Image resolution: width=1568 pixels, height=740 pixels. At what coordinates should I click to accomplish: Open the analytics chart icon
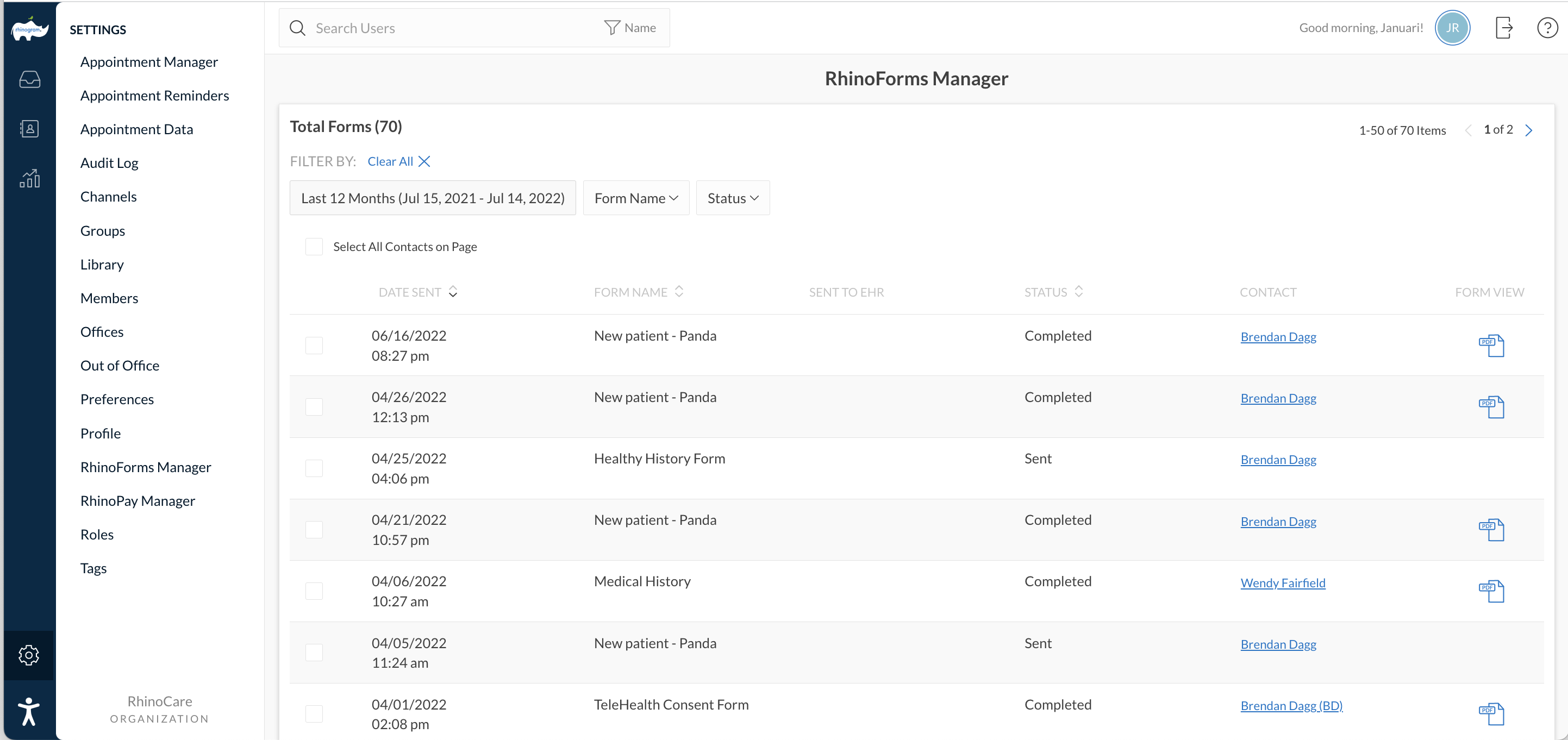(29, 178)
